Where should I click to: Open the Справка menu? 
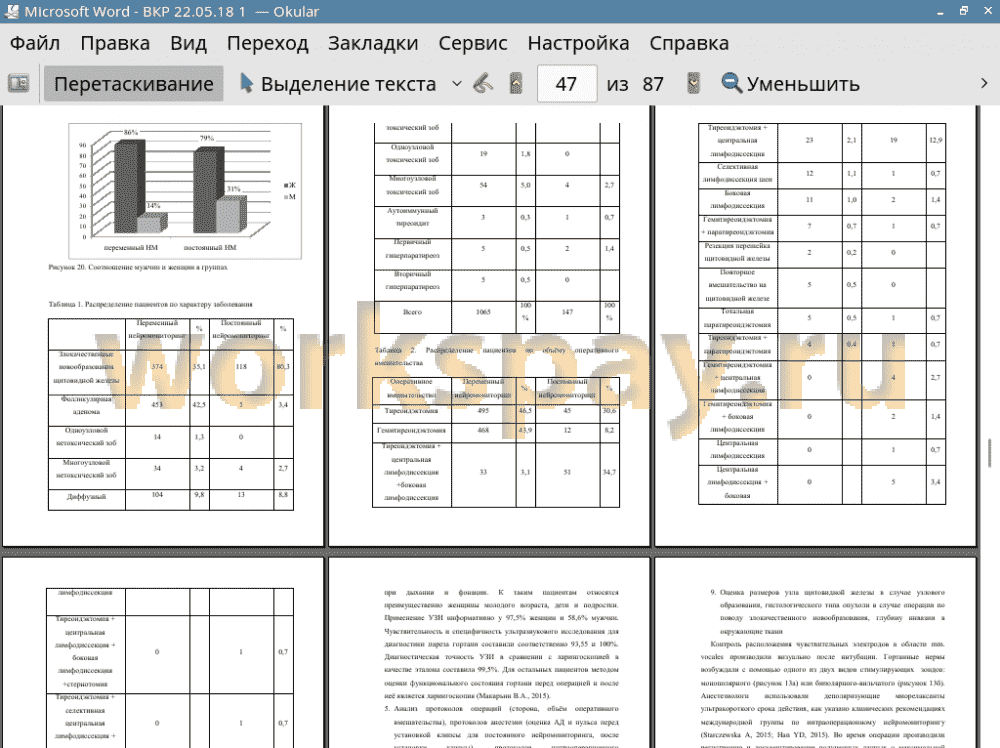click(x=689, y=43)
